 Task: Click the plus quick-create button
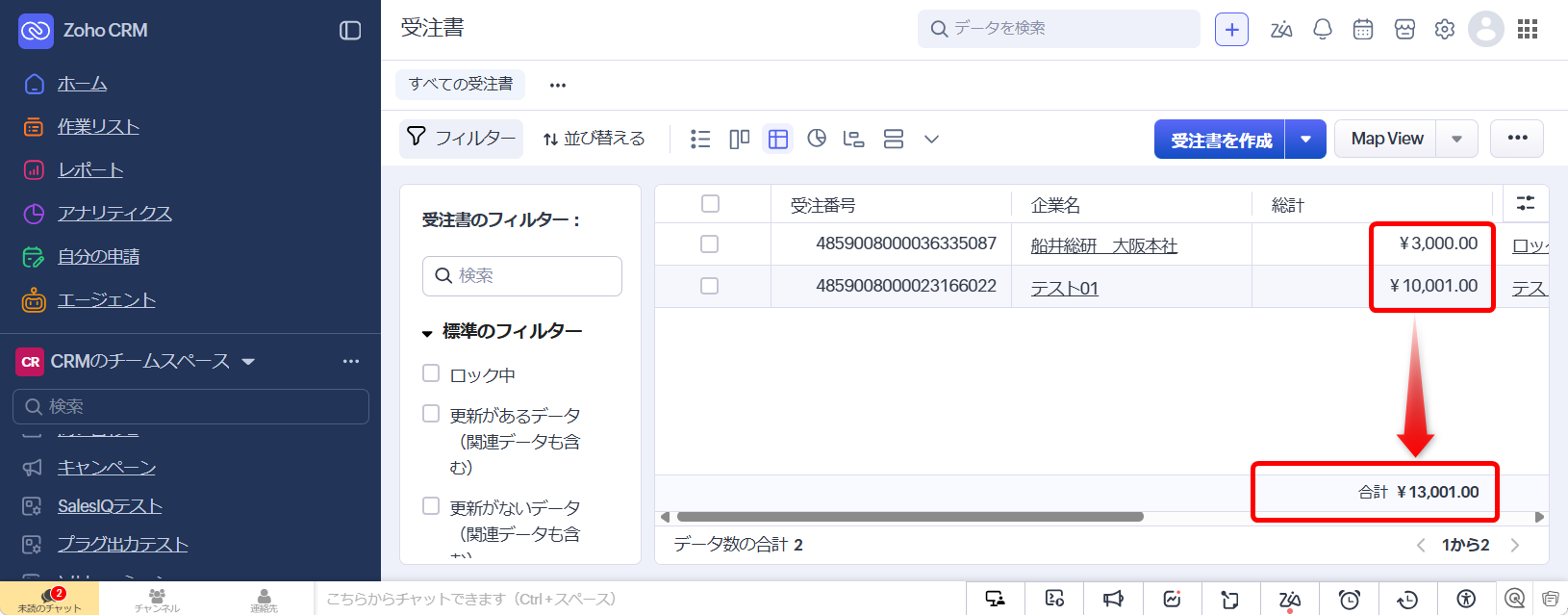point(1231,30)
